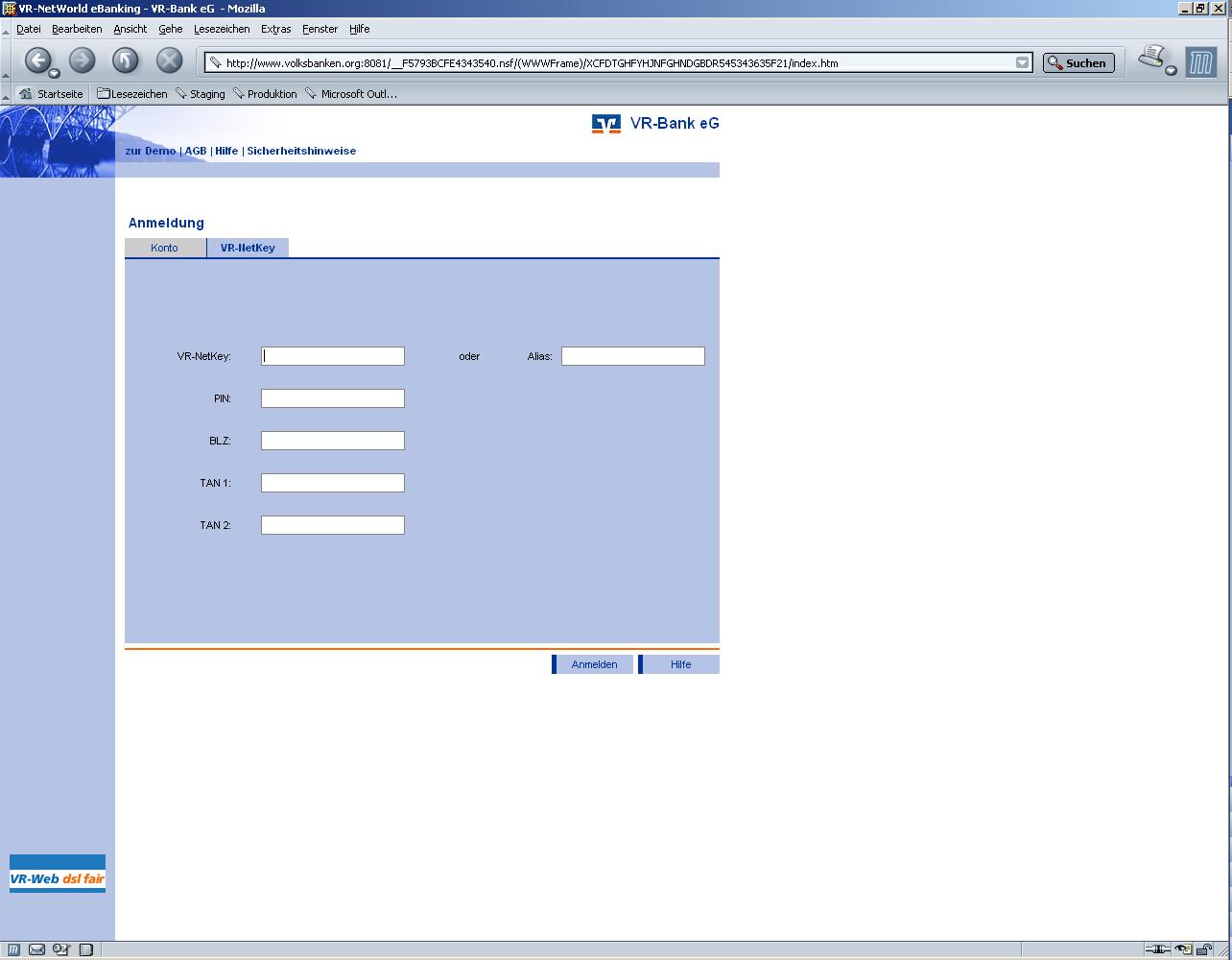
Task: Click the TAN 2 input field
Action: (x=333, y=525)
